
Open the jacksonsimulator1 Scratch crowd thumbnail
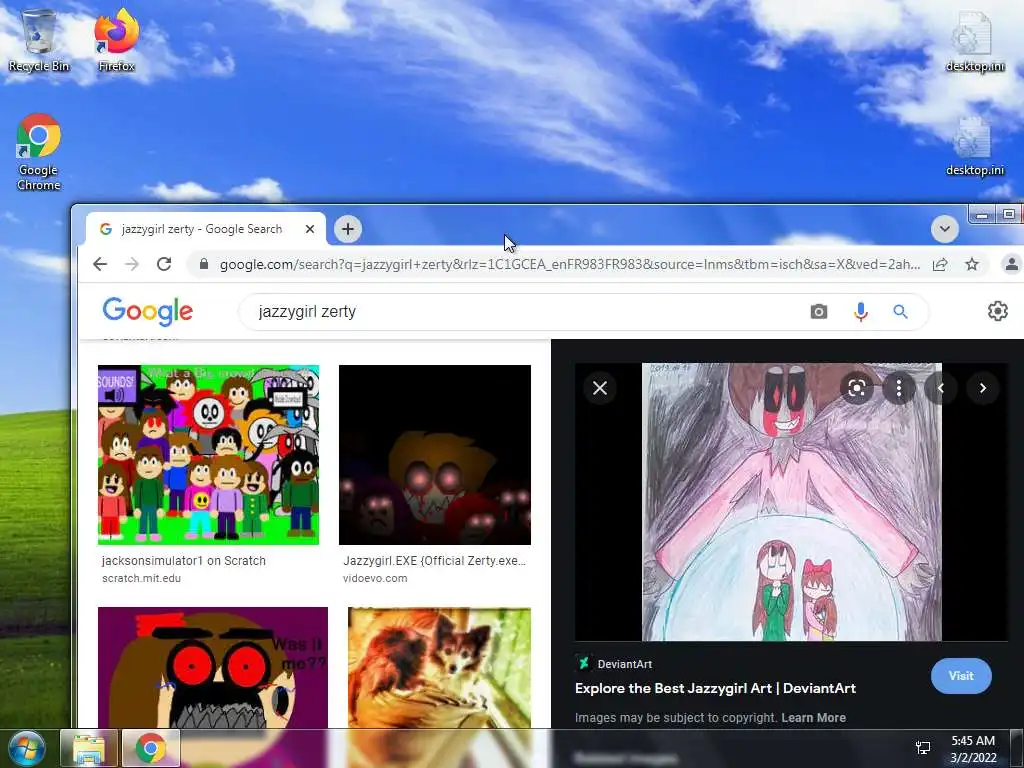[208, 455]
